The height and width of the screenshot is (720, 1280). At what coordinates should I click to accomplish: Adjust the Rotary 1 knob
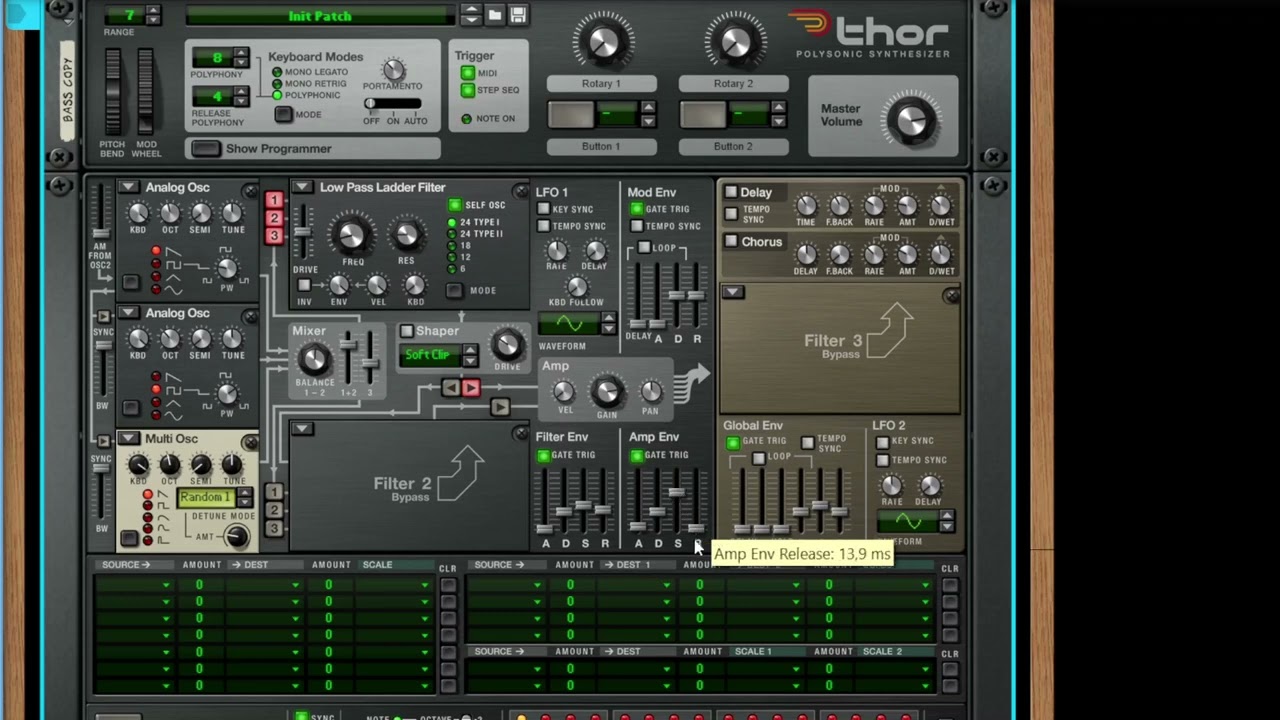pos(602,41)
